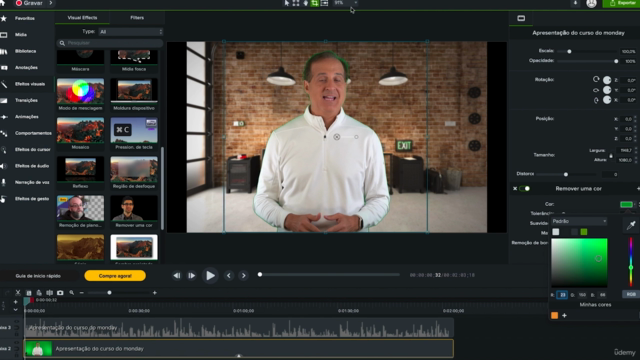The width and height of the screenshot is (640, 360).
Task: Select the Reflexo effect thumbnail
Action: coord(80,169)
